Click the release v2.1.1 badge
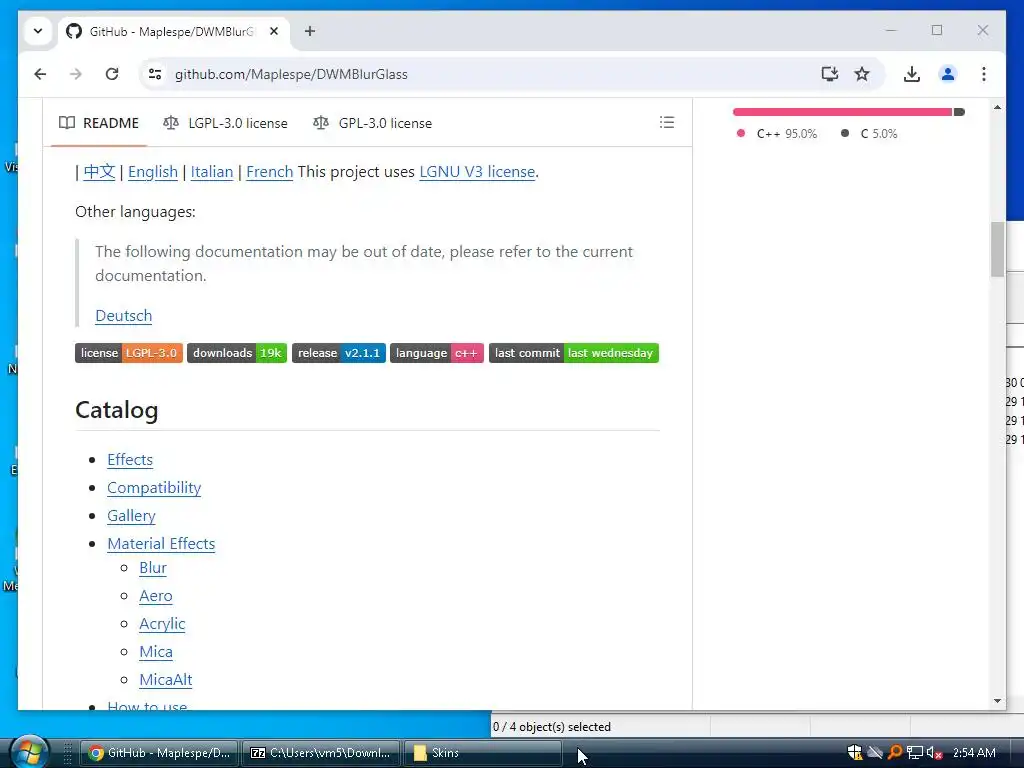 pyautogui.click(x=339, y=353)
